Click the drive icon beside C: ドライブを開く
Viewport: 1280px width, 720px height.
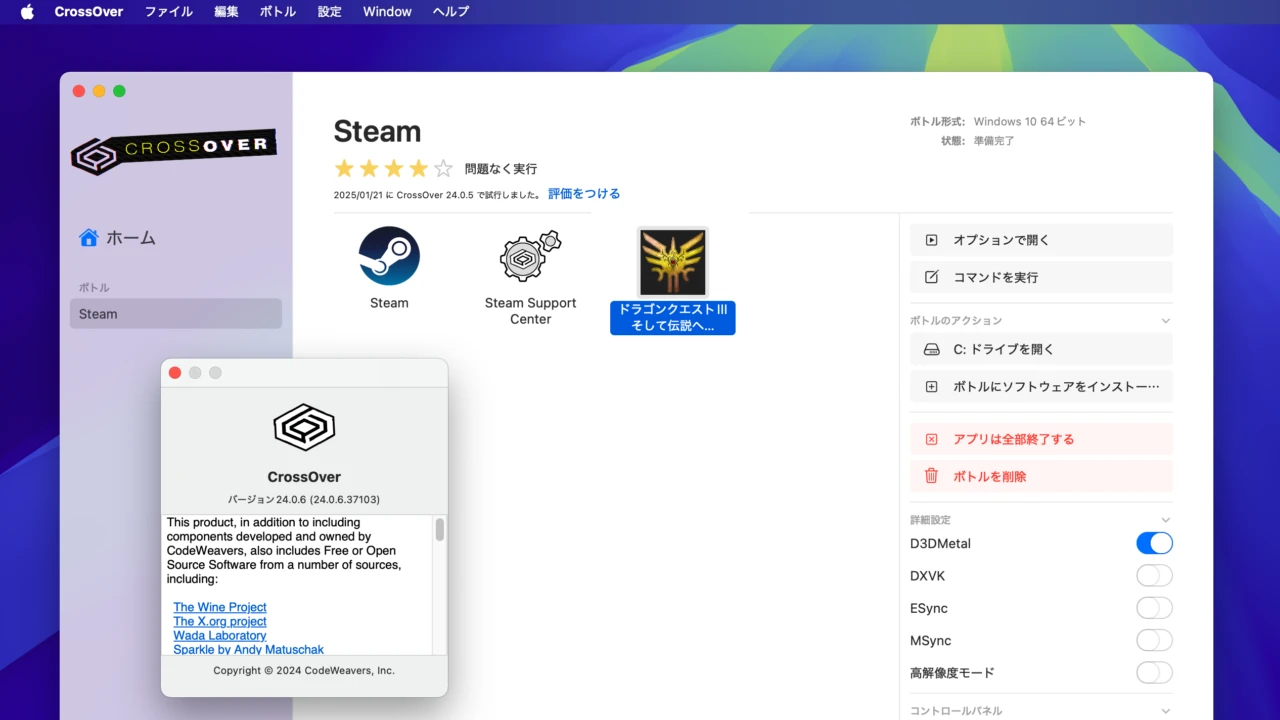(x=931, y=350)
